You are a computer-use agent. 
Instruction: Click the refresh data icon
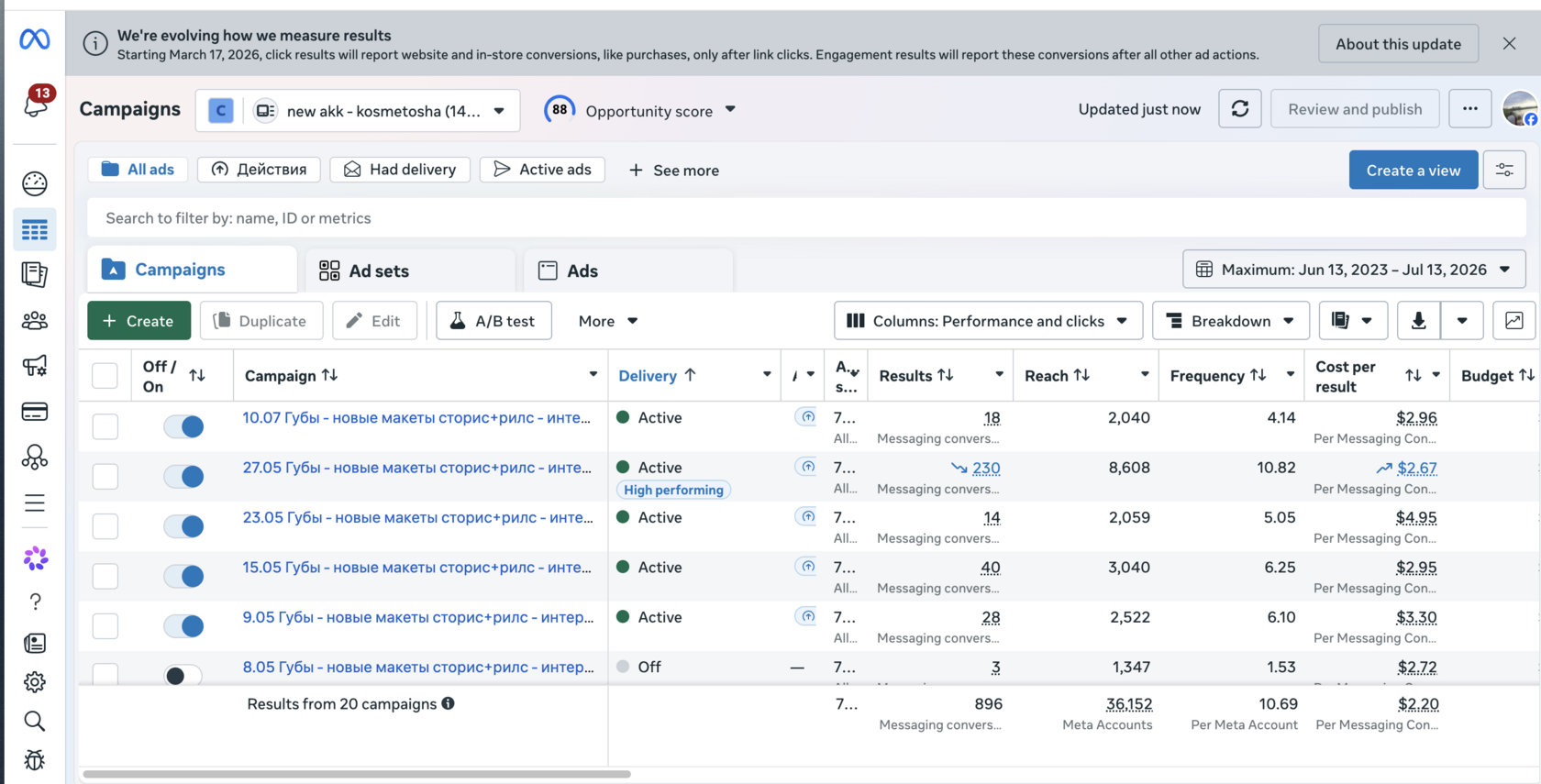point(1239,109)
